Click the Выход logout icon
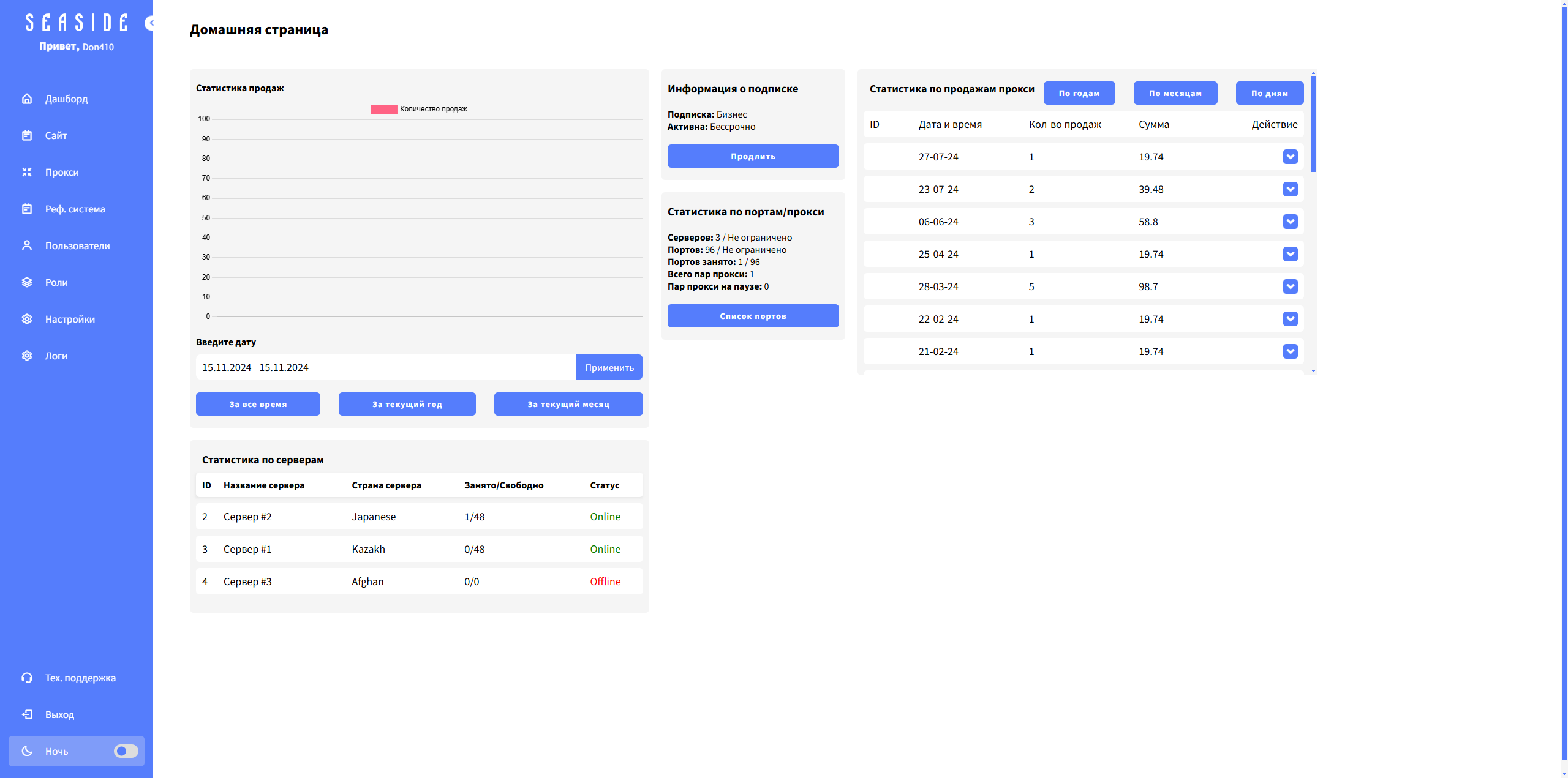This screenshot has height=778, width=1568. pos(27,714)
